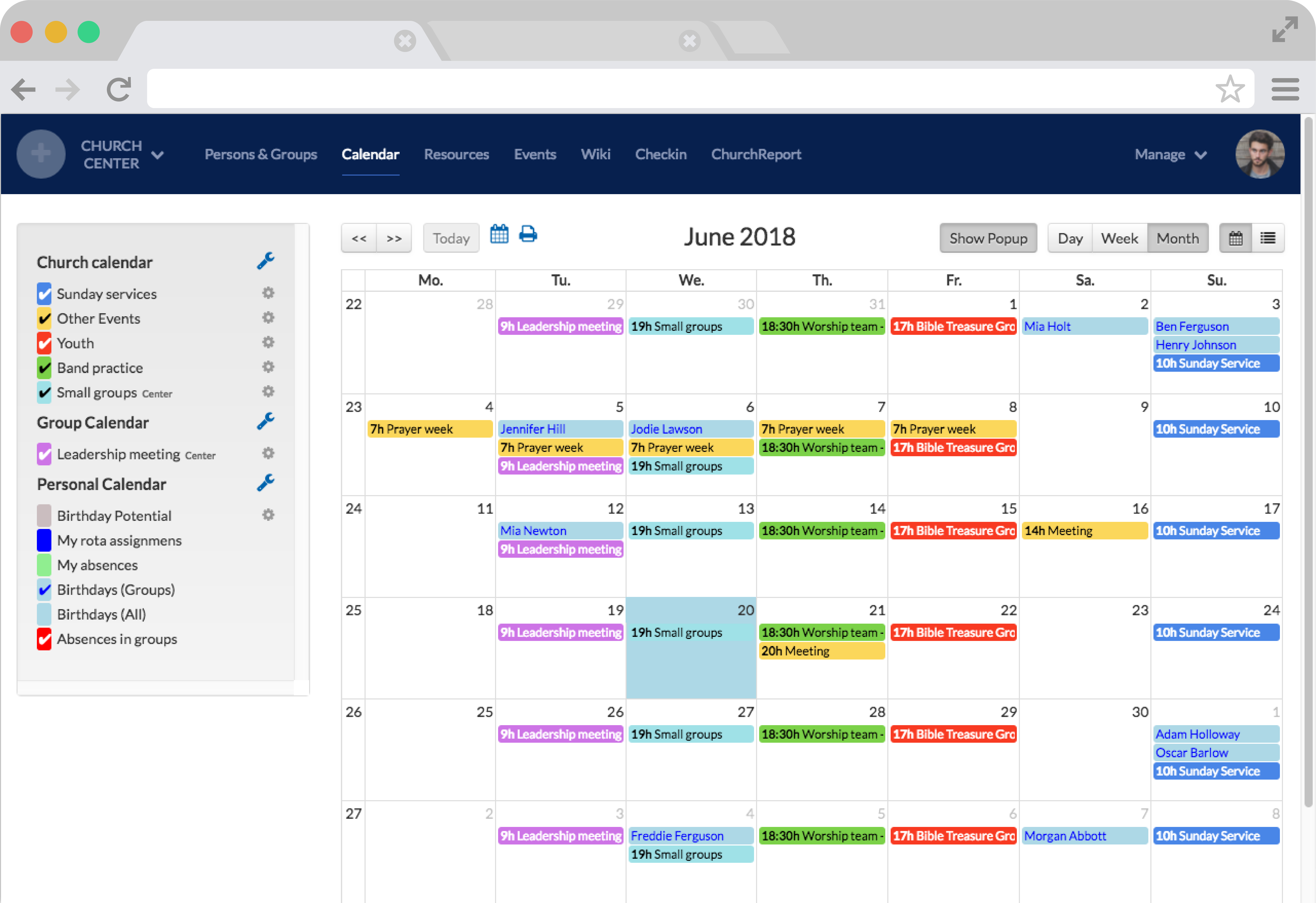Image resolution: width=1316 pixels, height=903 pixels.
Task: Switch to Month view
Action: [x=1178, y=238]
